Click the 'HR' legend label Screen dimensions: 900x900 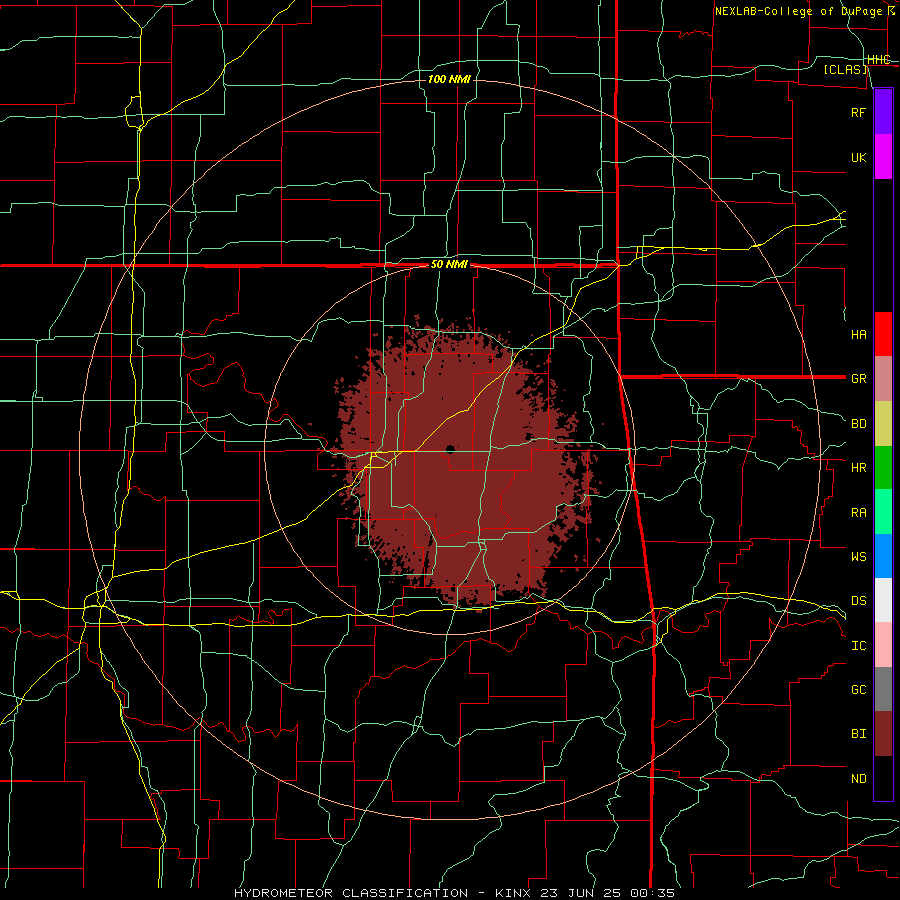[858, 468]
